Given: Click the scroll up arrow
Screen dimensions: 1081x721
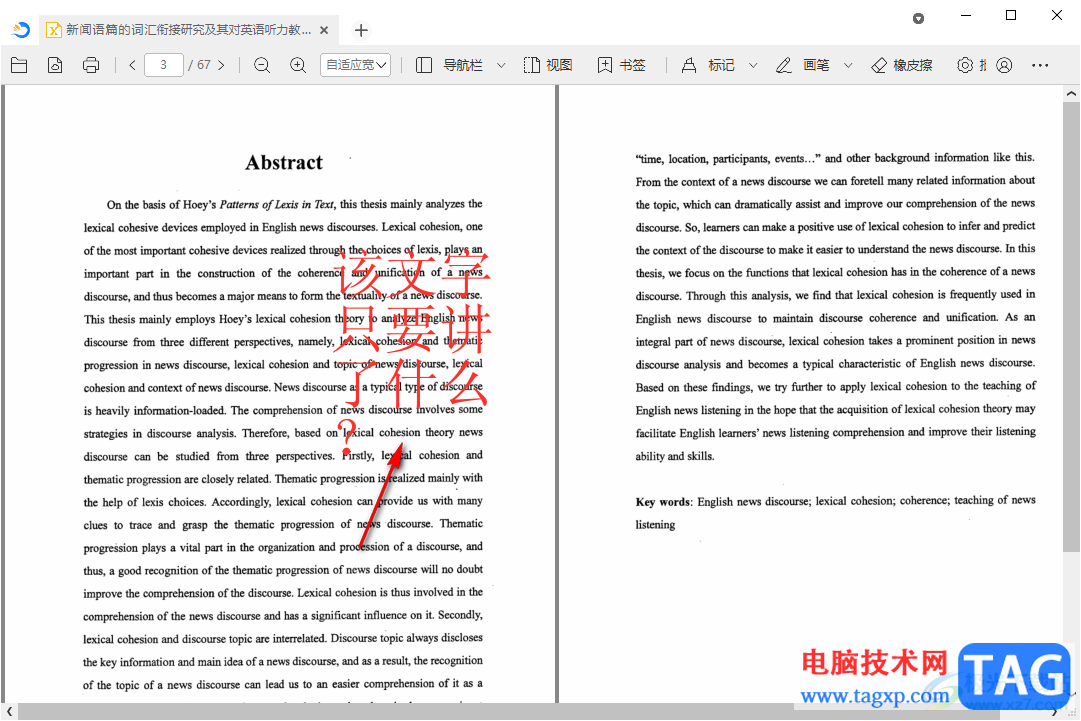Looking at the screenshot, I should click(1071, 93).
